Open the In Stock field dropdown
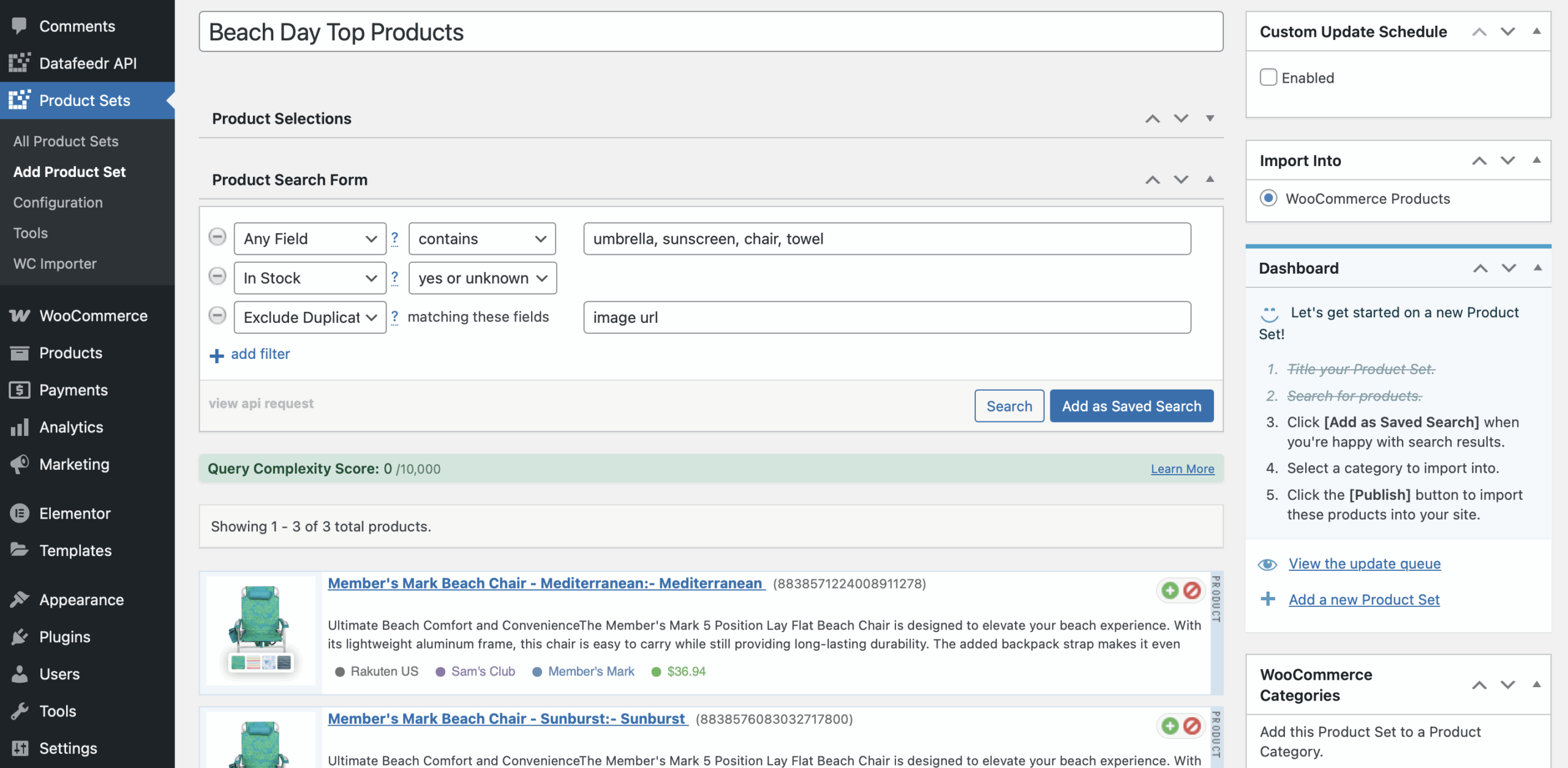This screenshot has width=1568, height=768. 310,277
